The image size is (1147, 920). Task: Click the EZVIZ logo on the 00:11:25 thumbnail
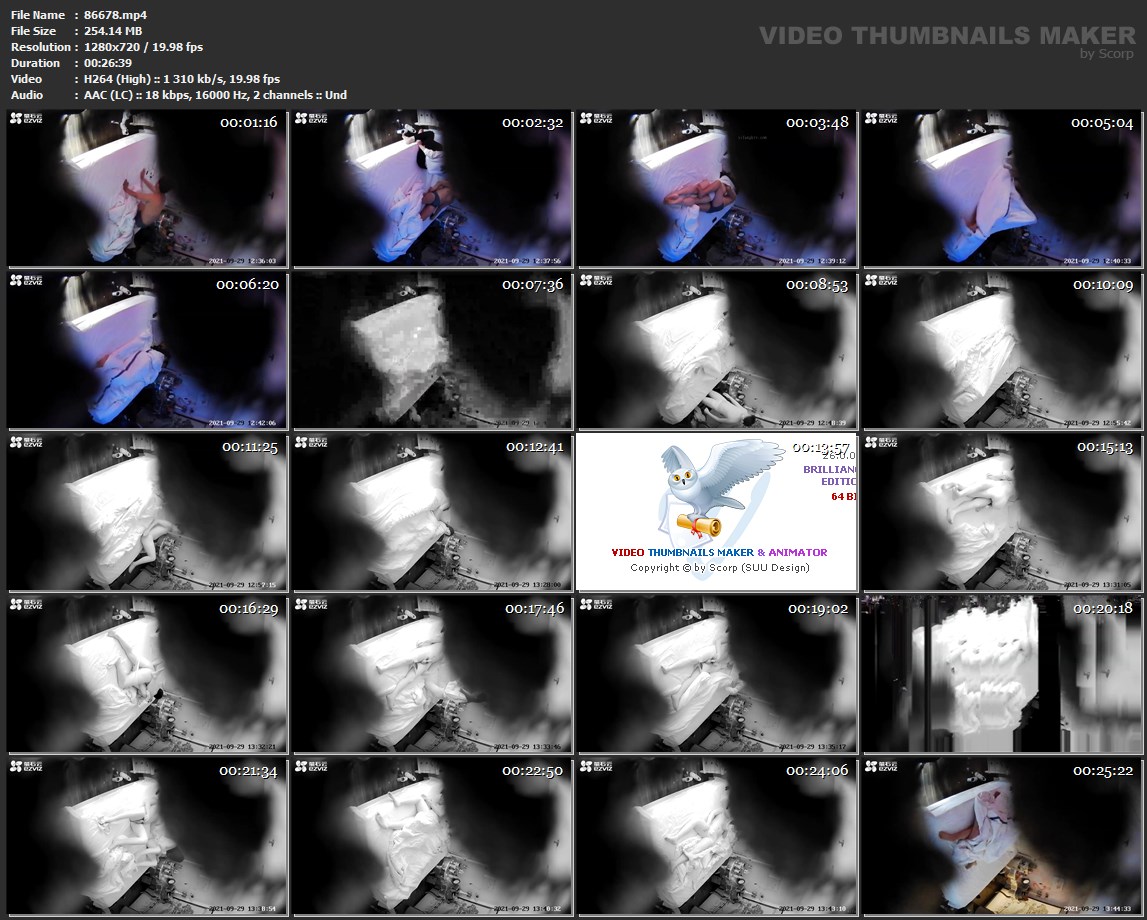coord(26,443)
